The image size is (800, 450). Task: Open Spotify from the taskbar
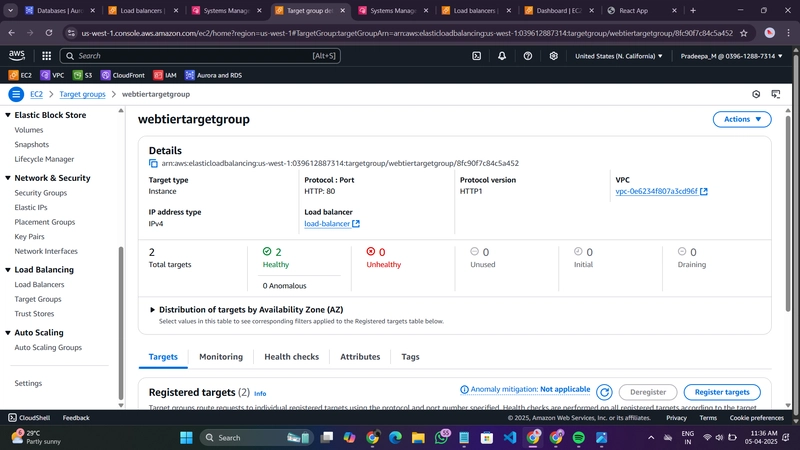coord(579,438)
